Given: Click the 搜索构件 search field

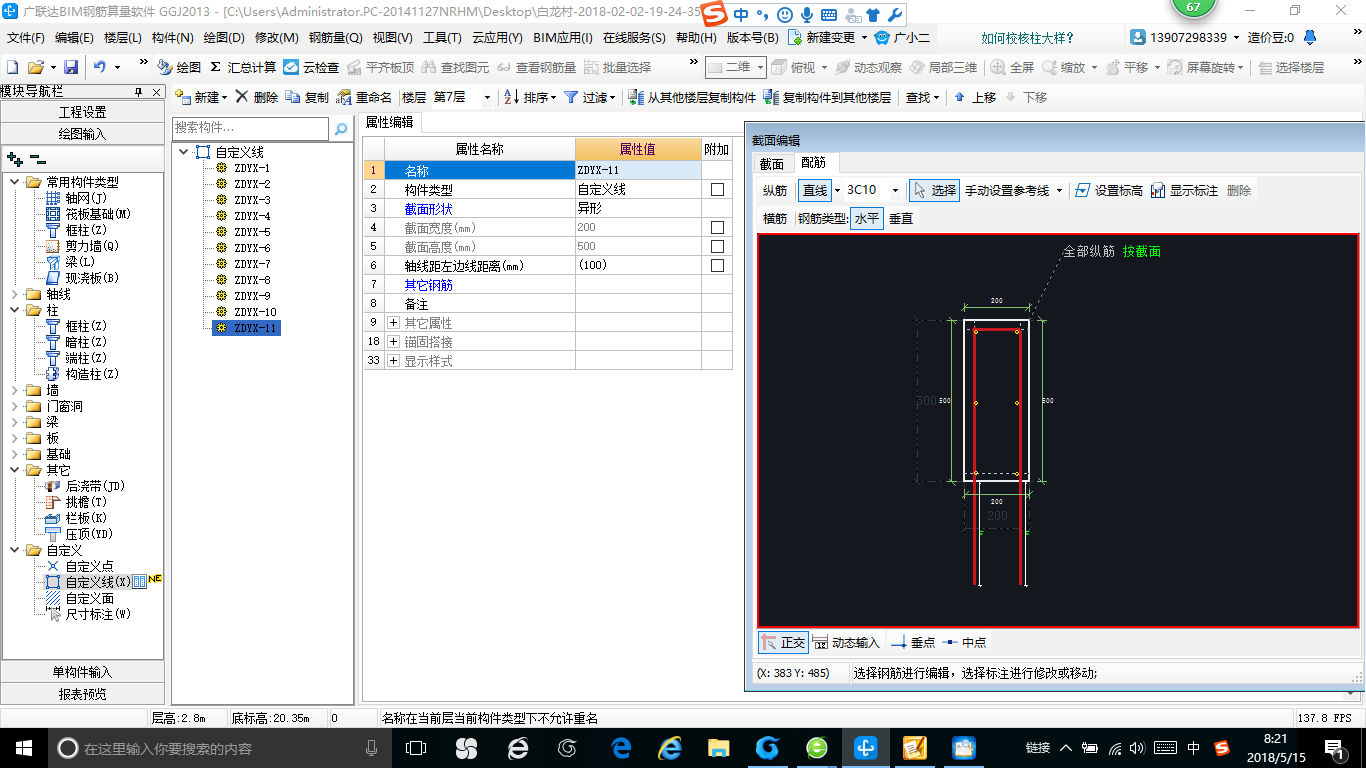Looking at the screenshot, I should [250, 128].
